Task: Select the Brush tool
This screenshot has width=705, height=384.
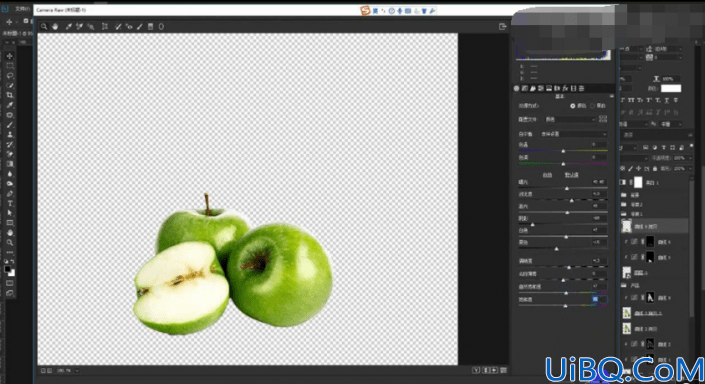Action: point(9,125)
